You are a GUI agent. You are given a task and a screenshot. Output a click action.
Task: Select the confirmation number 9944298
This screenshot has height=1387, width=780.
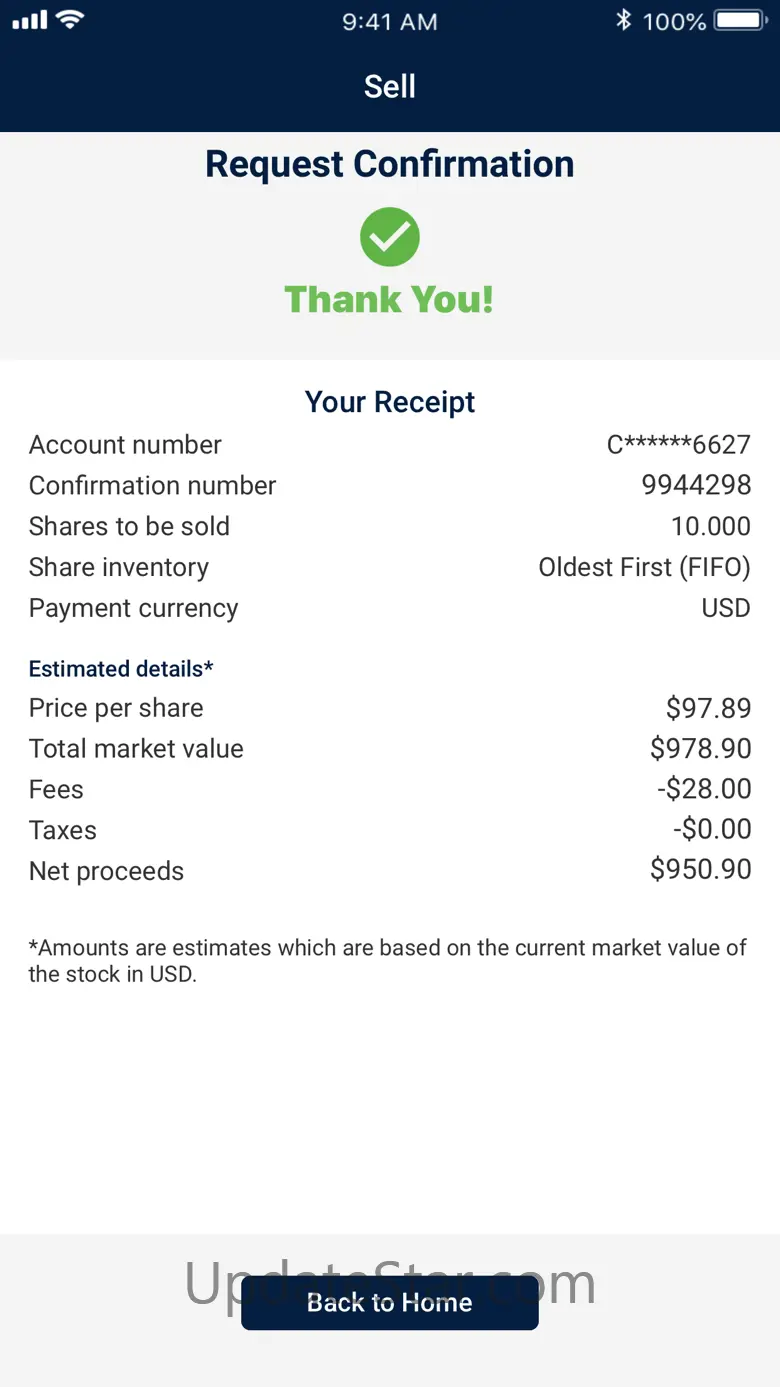[696, 485]
